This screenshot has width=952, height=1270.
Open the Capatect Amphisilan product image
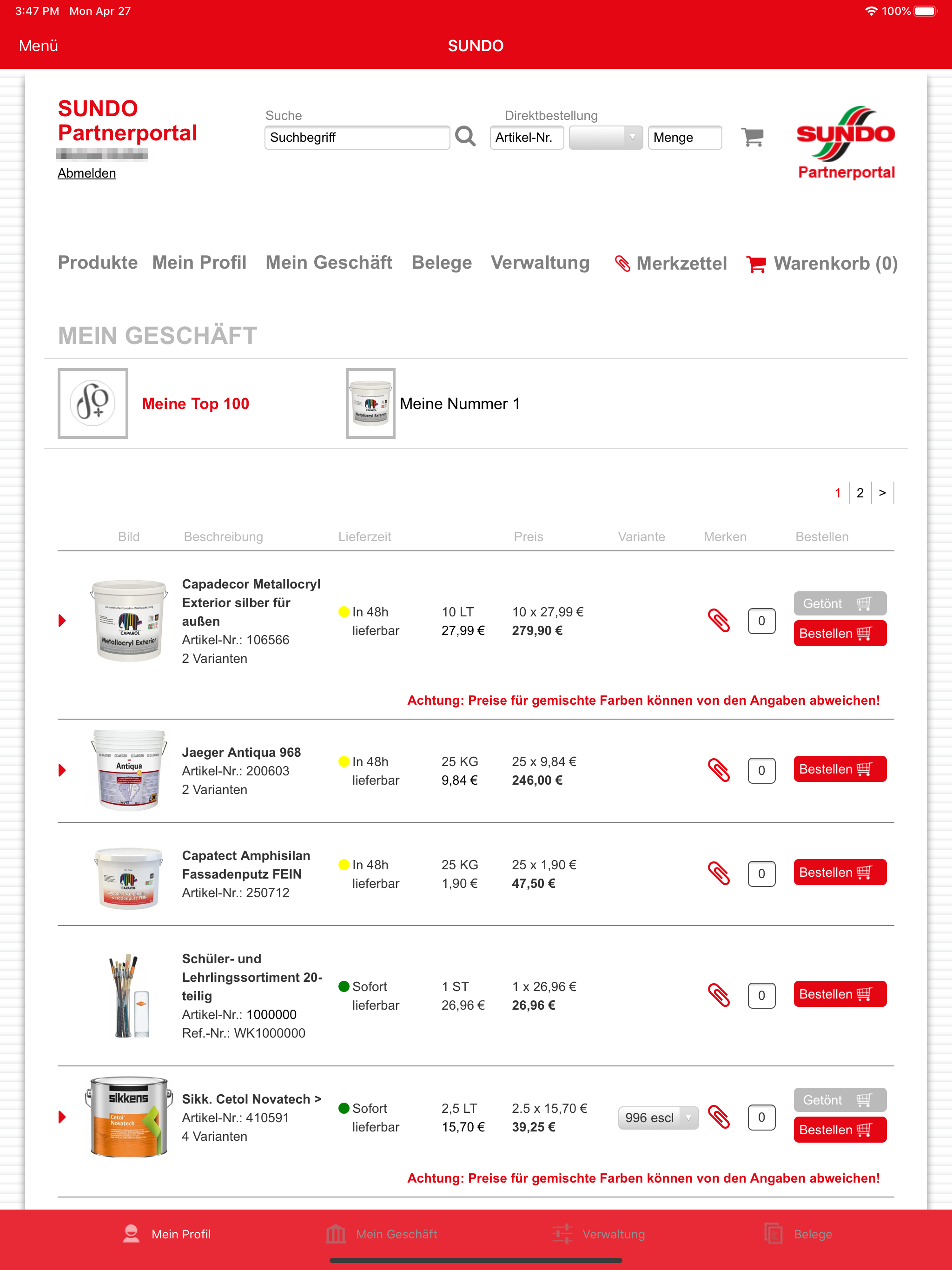[129, 878]
